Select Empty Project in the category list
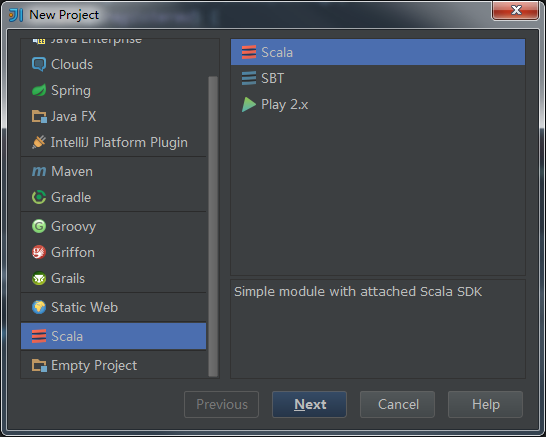This screenshot has width=546, height=437. tap(114, 365)
